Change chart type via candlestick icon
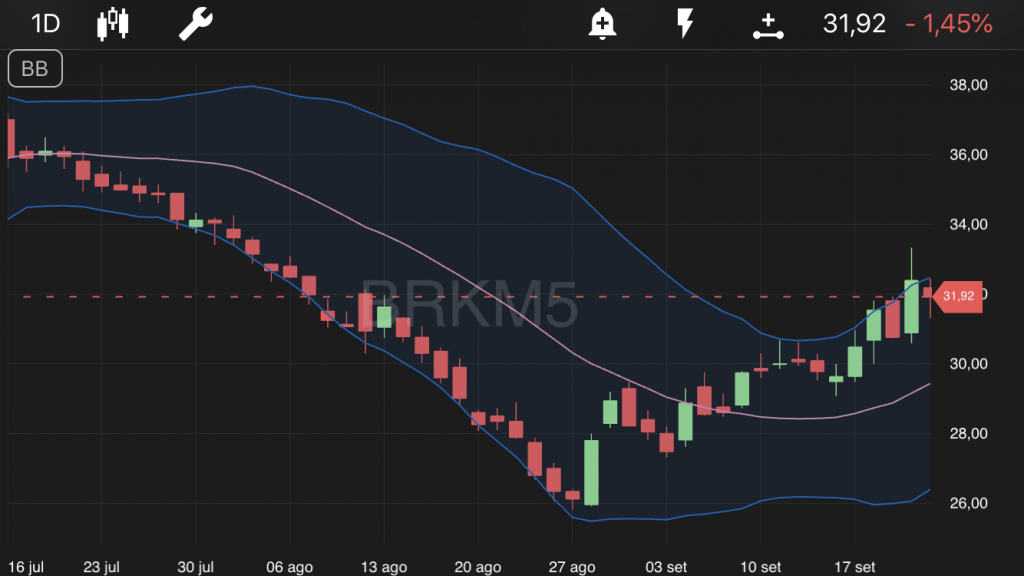The width and height of the screenshot is (1024, 576). [x=112, y=24]
